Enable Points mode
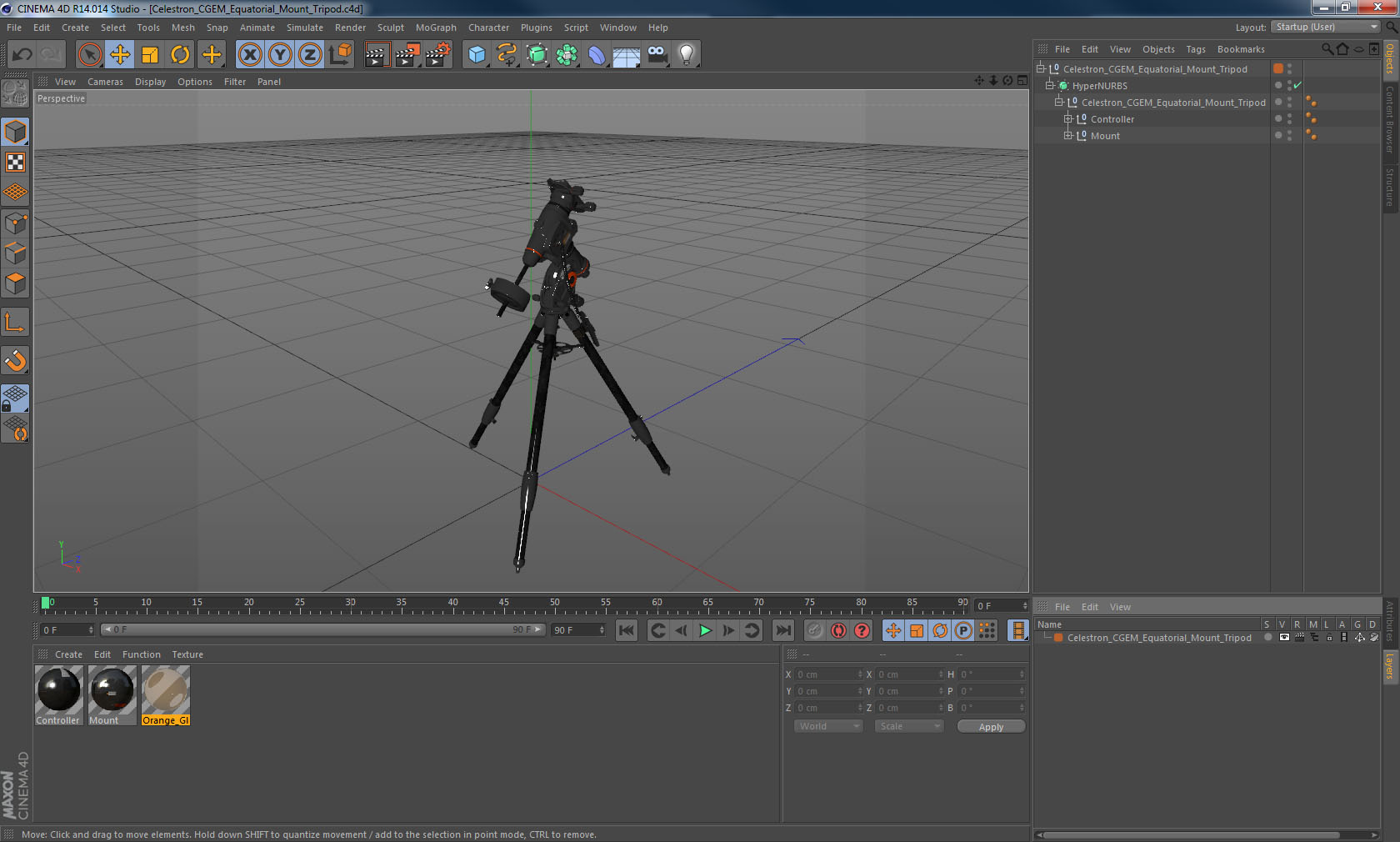The height and width of the screenshot is (842, 1400). pos(15,223)
